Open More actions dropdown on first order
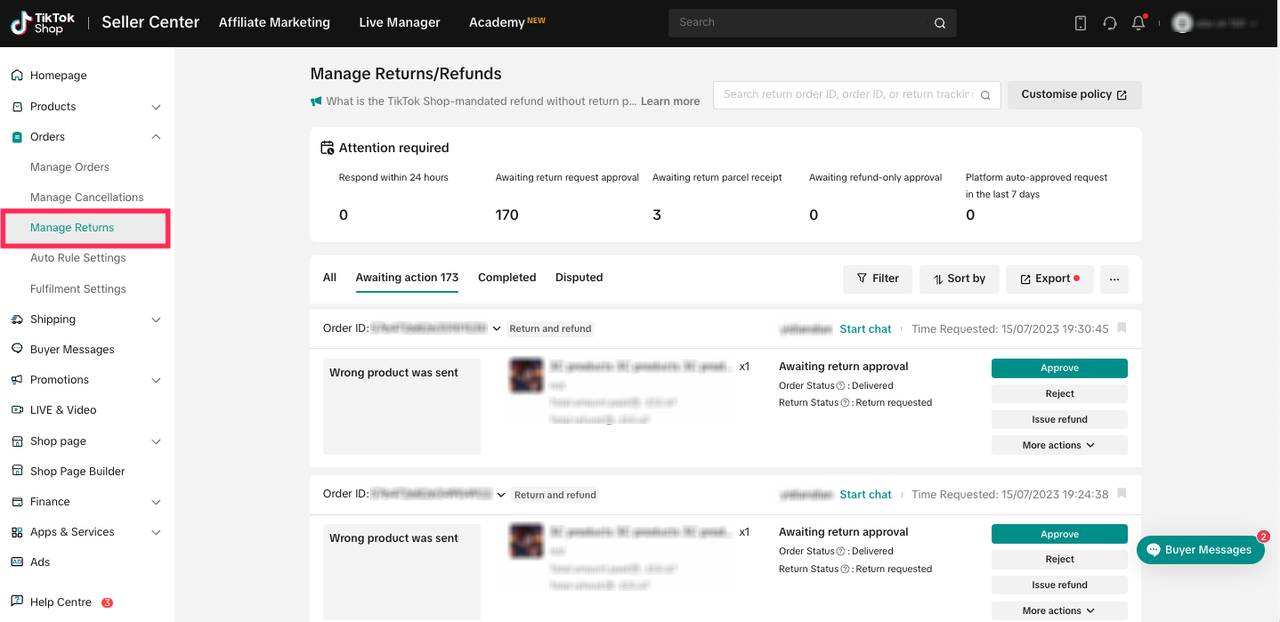 (1059, 445)
